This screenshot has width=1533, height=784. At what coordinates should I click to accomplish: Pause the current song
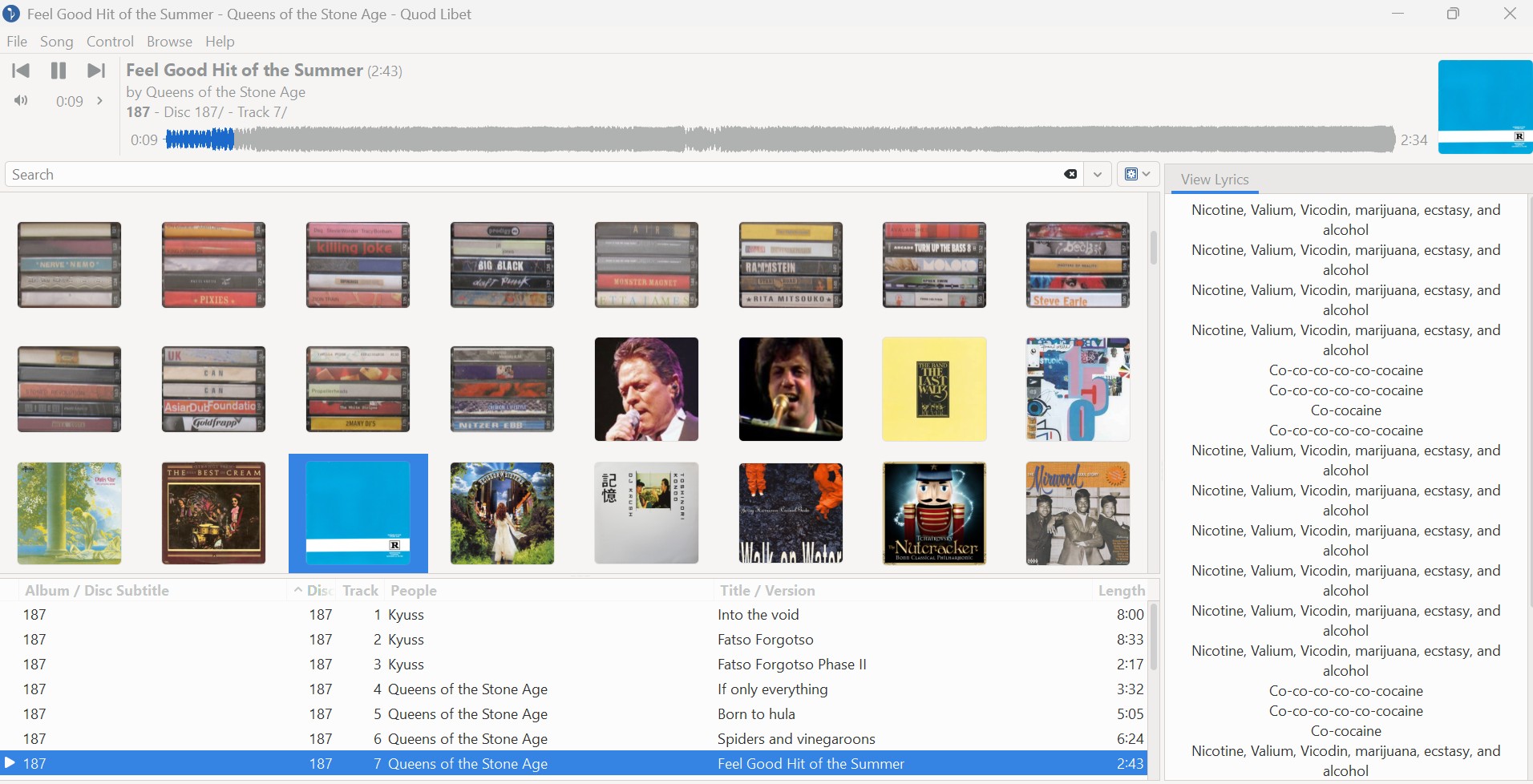click(x=59, y=71)
